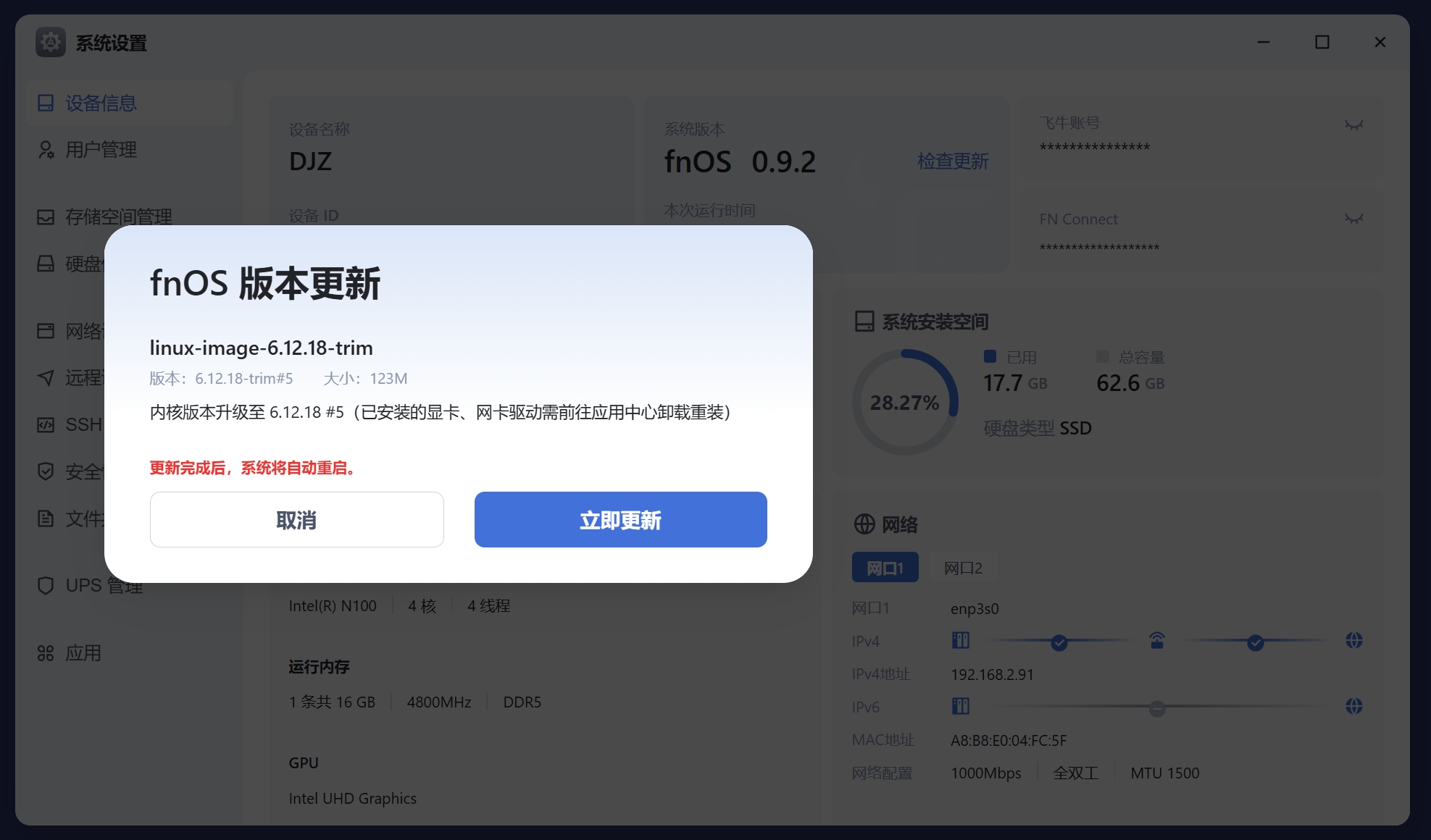Click the IPv6 device icon
This screenshot has width=1431, height=840.
pos(961,706)
